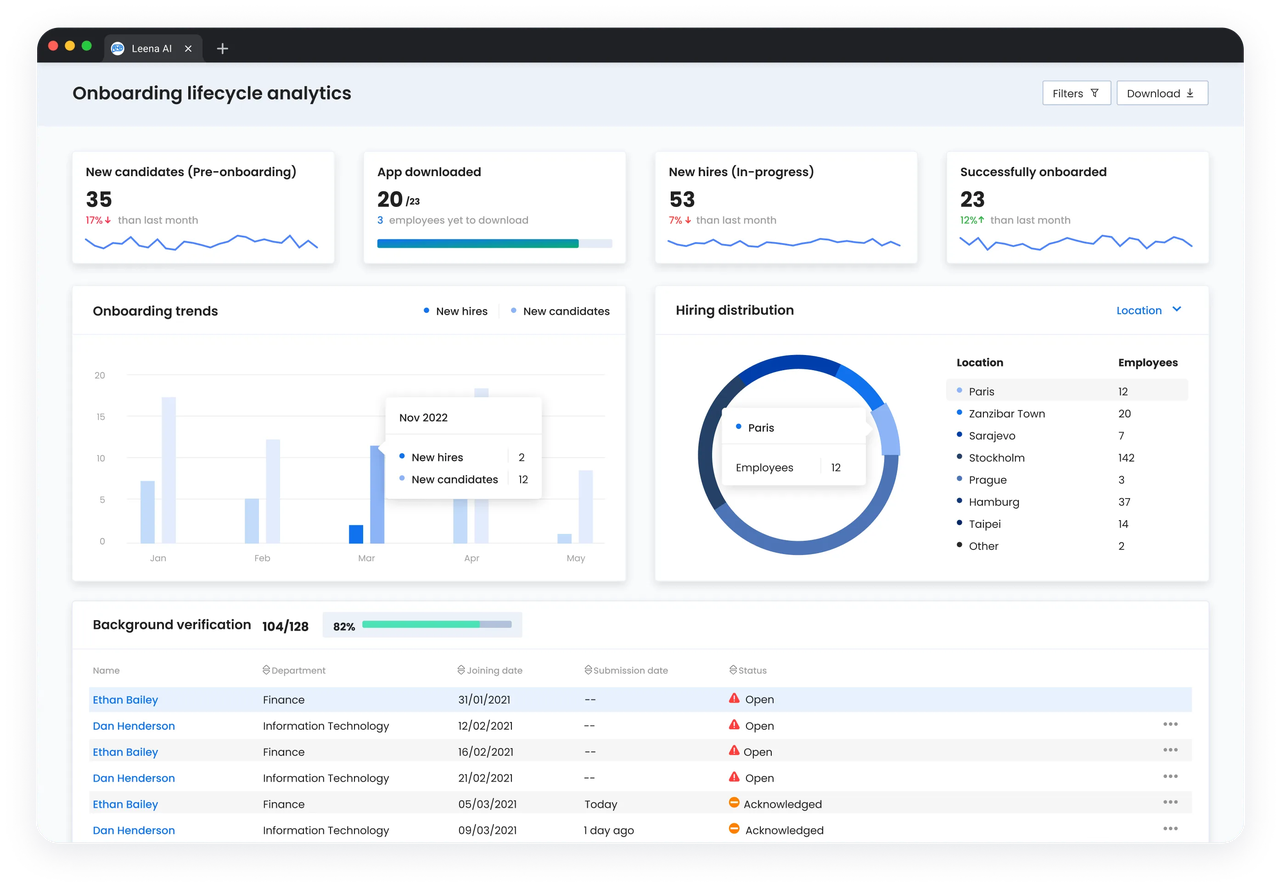Image resolution: width=1280 pixels, height=888 pixels.
Task: Click the red down arrow beside 17%
Action: (x=108, y=220)
